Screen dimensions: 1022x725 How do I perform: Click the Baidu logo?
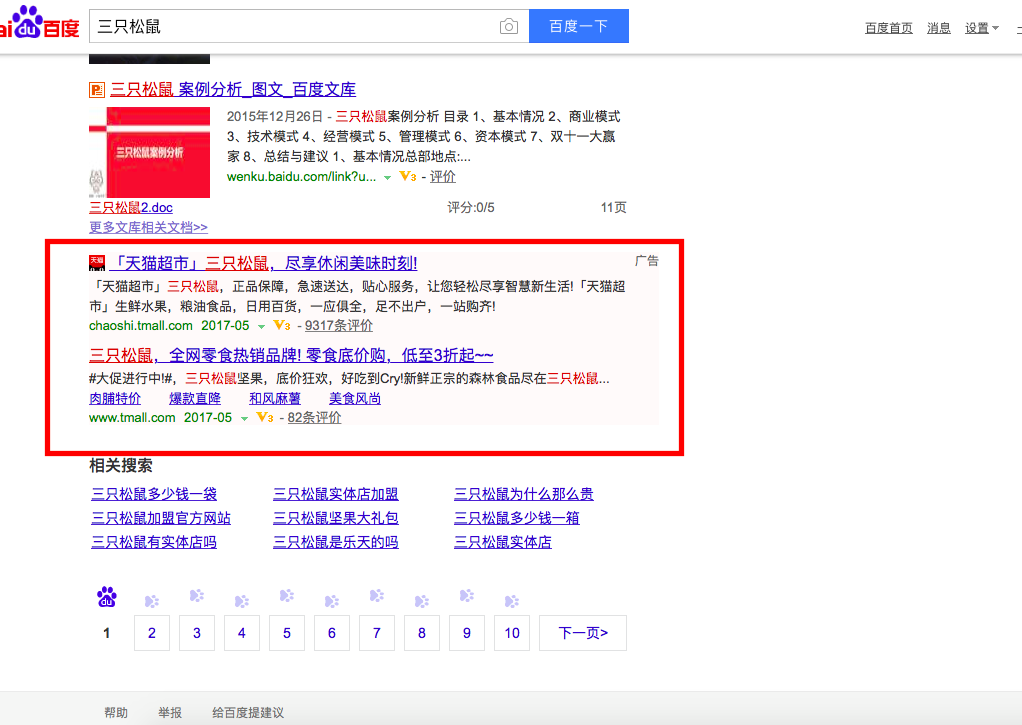click(40, 25)
